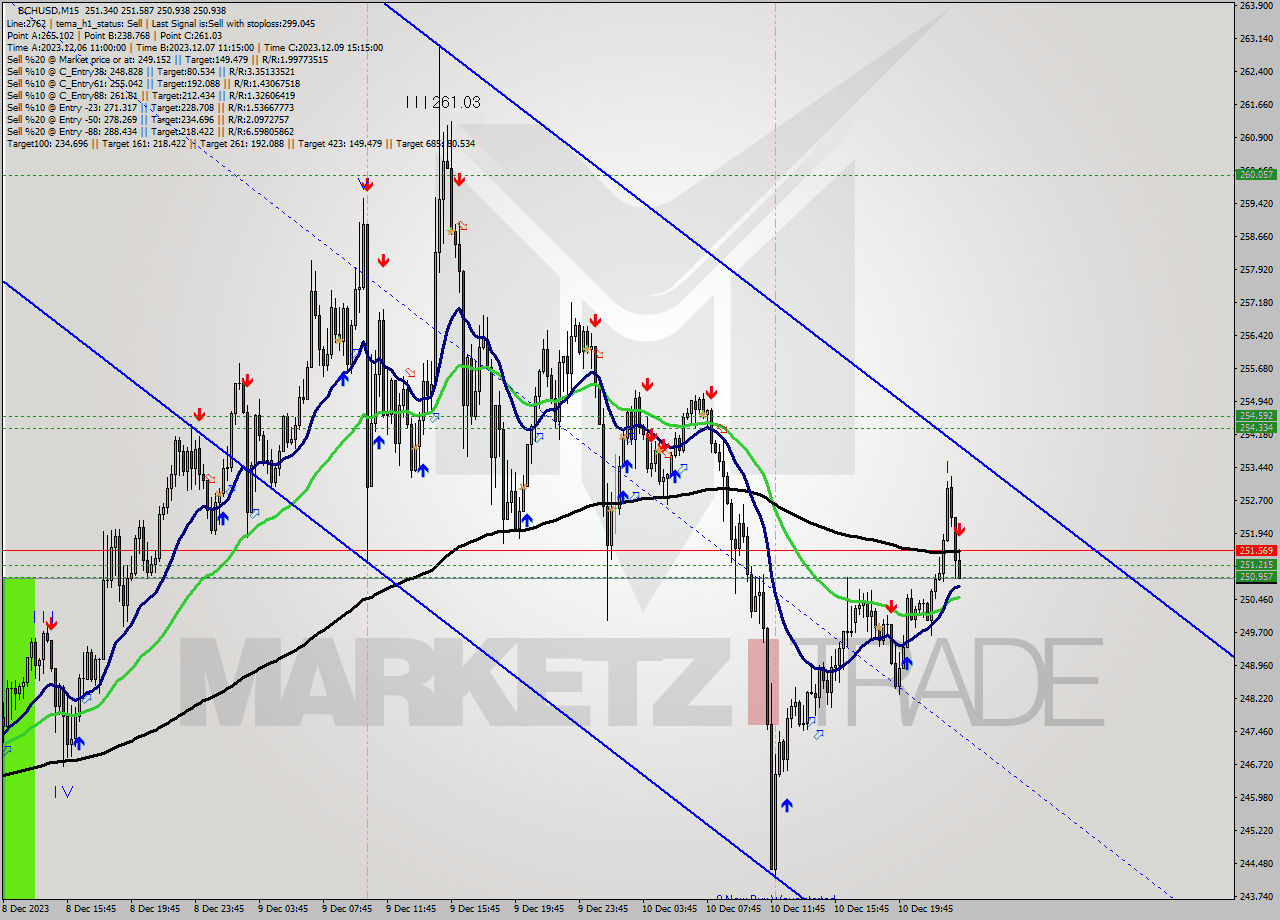
Task: Click the green 254.334 price tag
Action: point(1256,427)
